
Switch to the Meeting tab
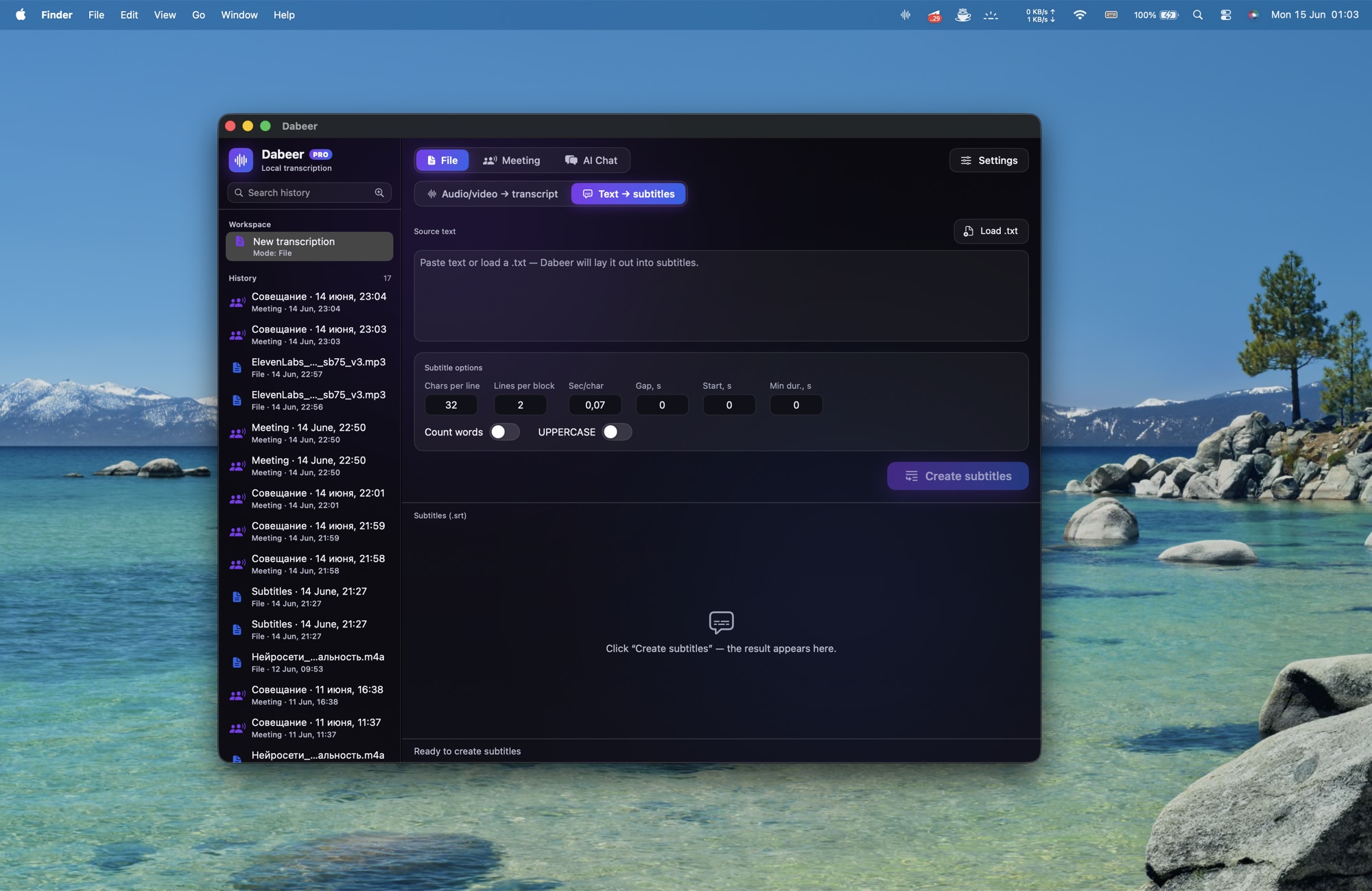511,161
